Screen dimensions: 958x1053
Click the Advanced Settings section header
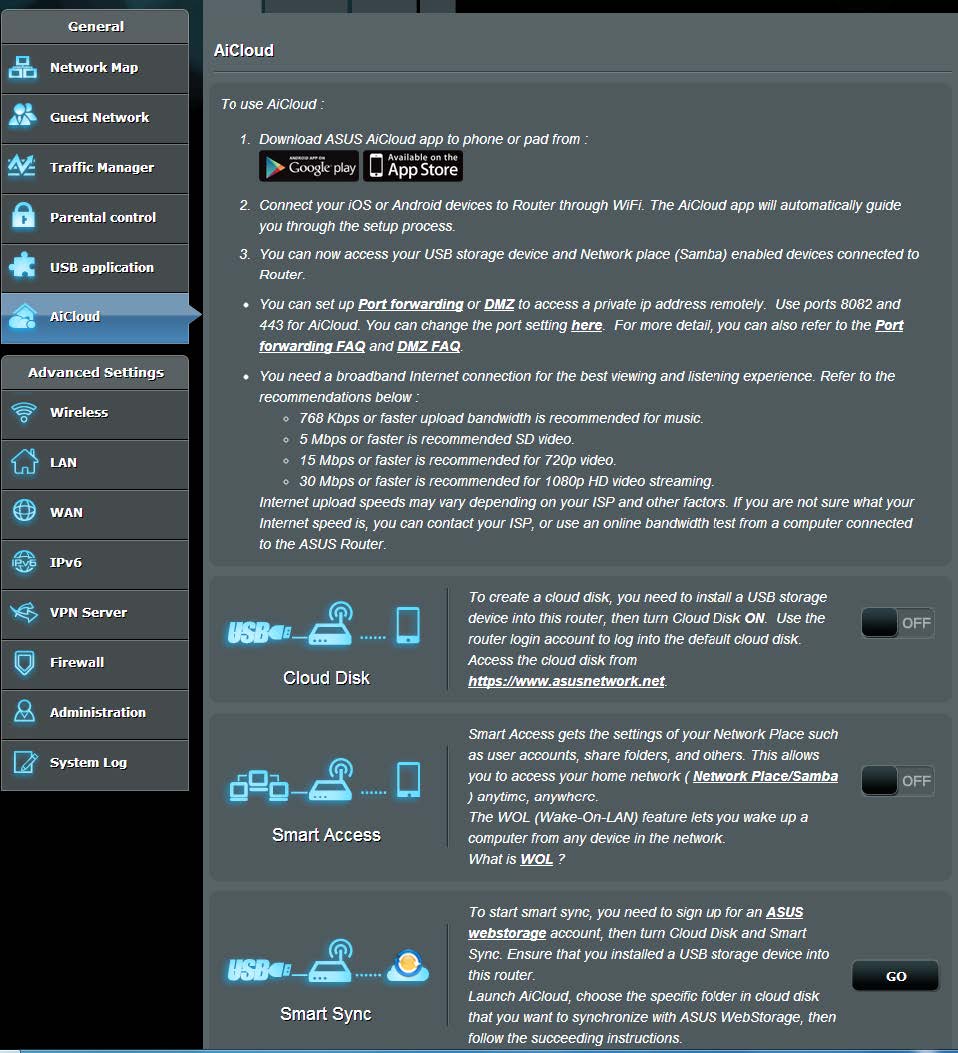tap(95, 373)
